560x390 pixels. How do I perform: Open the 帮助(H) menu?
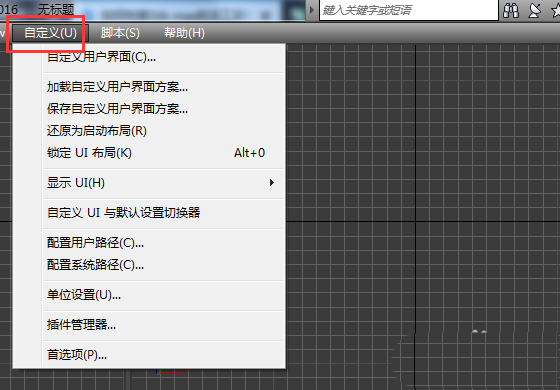pos(184,33)
